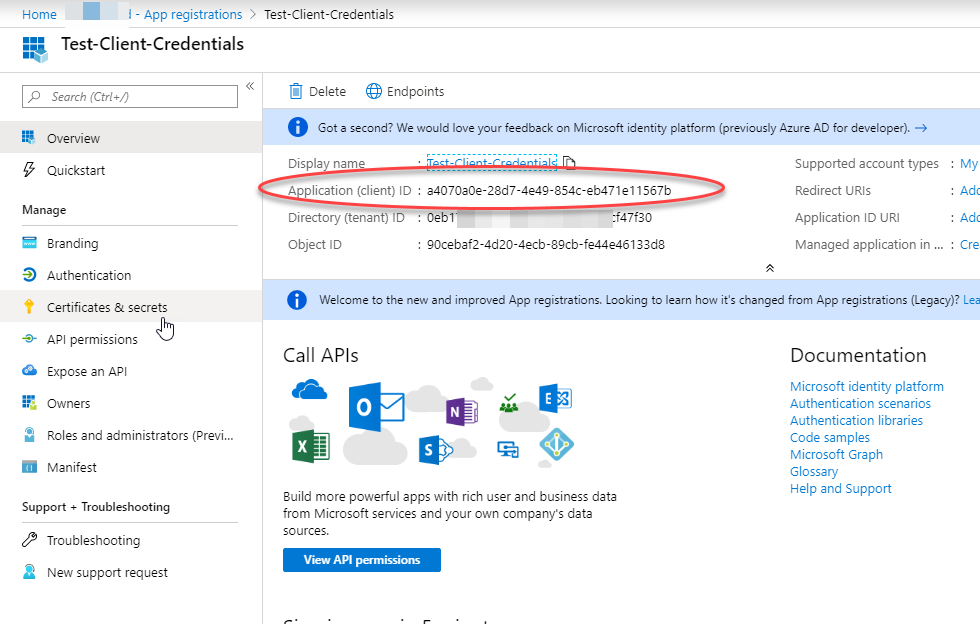Create a New support request
The image size is (980, 624).
[131, 571]
